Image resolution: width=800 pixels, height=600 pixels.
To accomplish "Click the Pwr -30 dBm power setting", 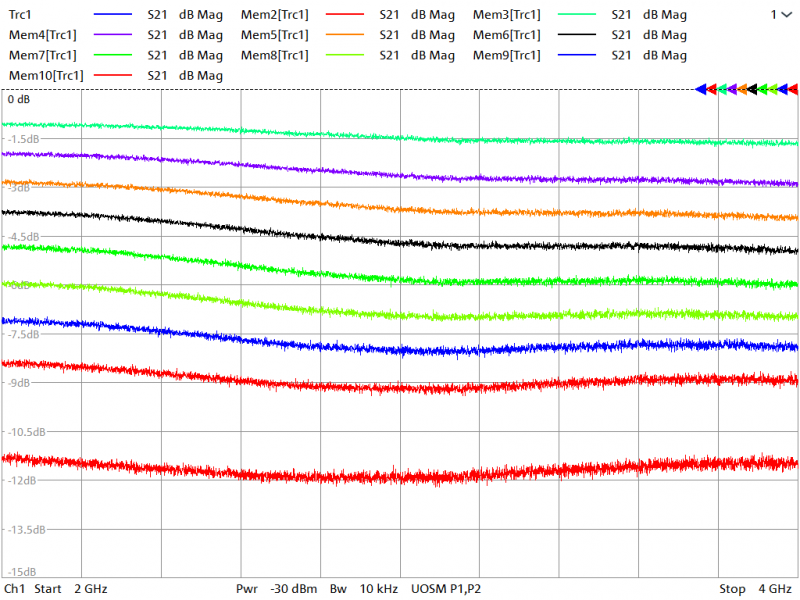I will [277, 589].
